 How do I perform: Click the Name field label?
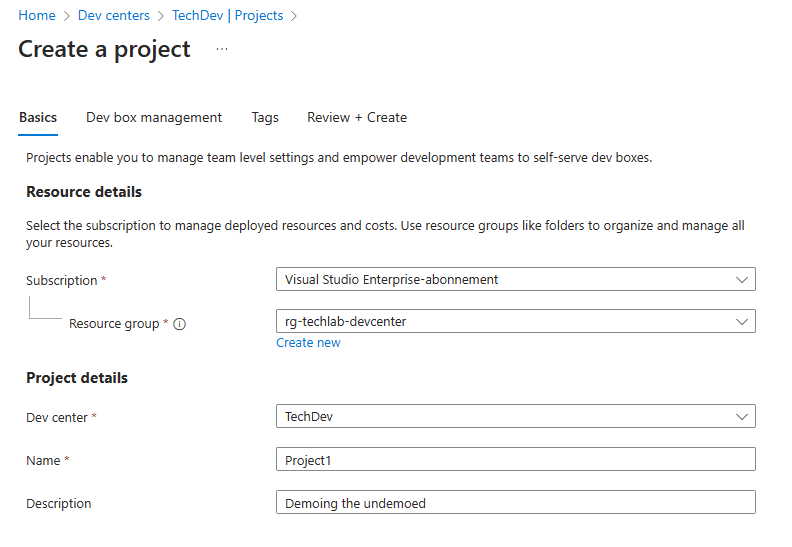pos(44,460)
